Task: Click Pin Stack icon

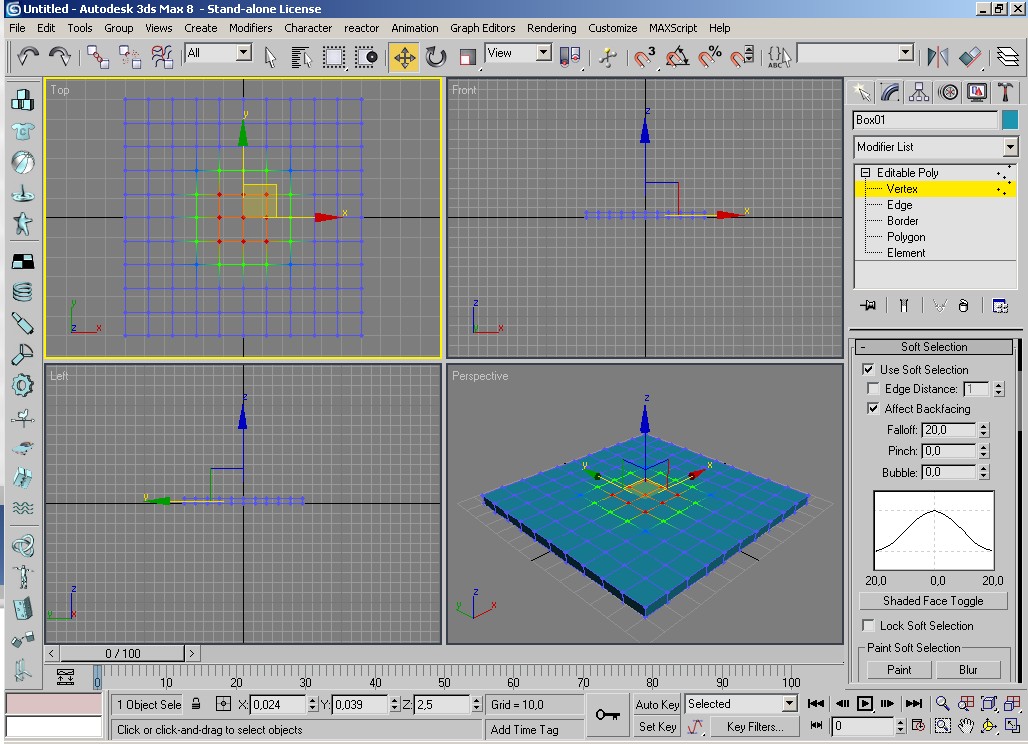Action: click(868, 305)
